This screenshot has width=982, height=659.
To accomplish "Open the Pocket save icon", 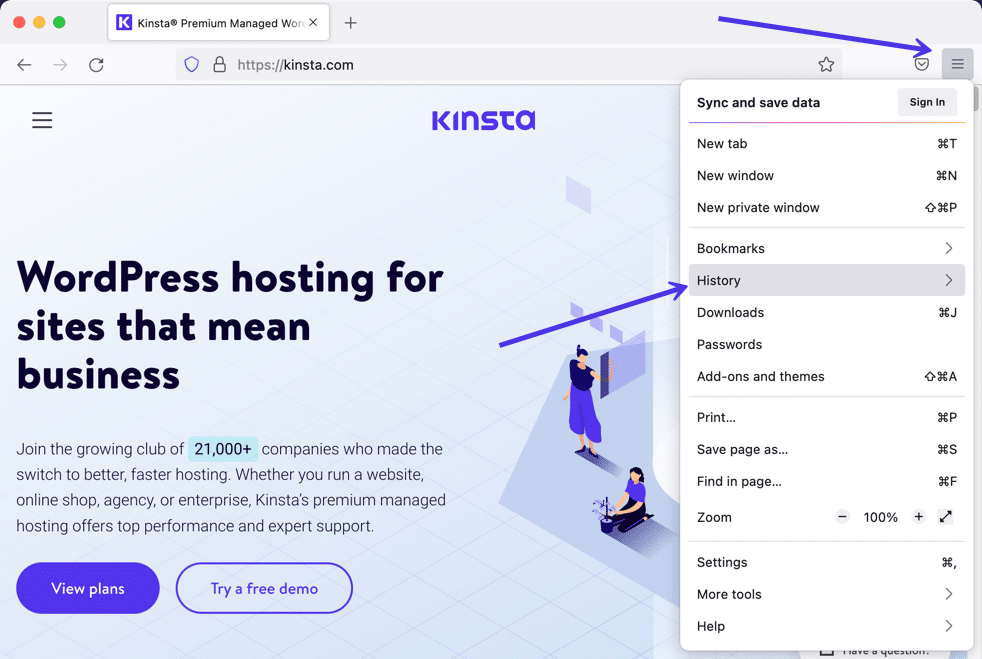I will click(921, 65).
